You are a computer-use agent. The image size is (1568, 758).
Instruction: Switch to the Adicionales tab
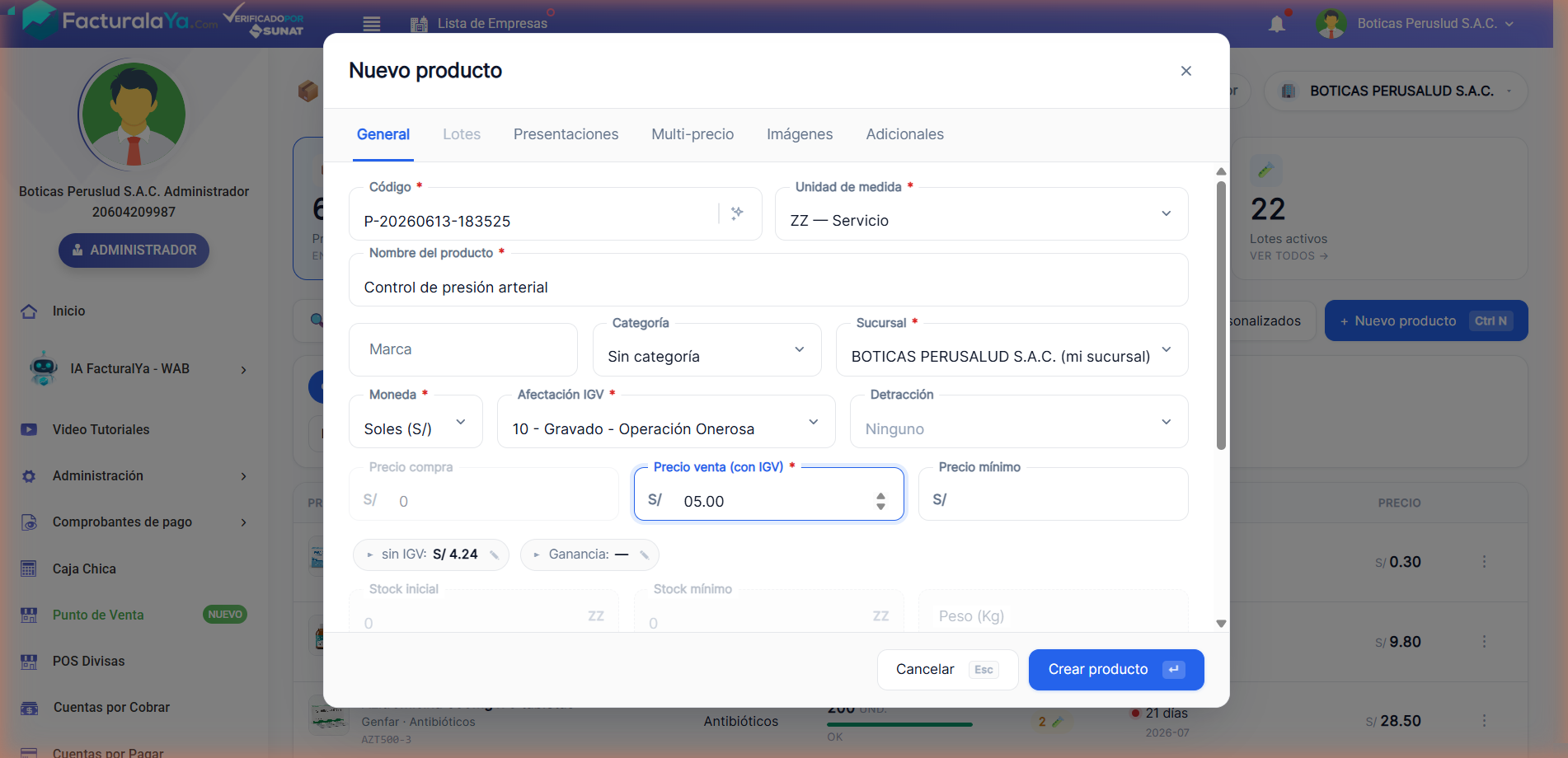pos(904,134)
